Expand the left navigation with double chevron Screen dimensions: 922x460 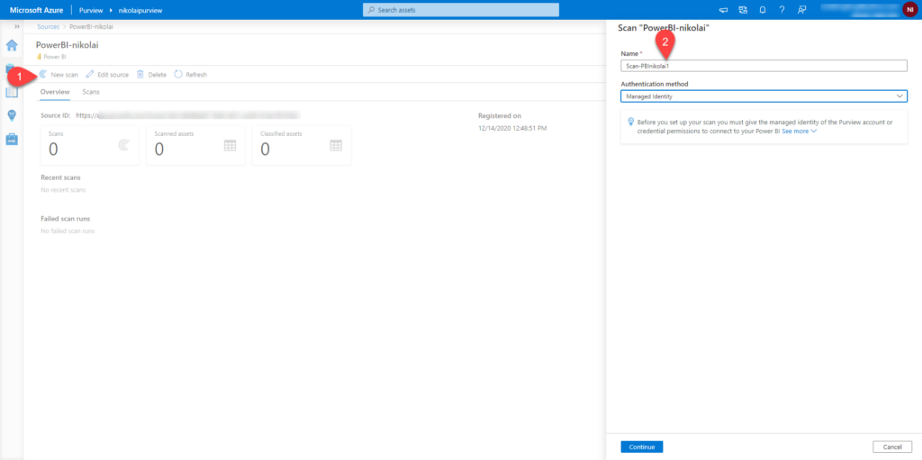coord(17,27)
